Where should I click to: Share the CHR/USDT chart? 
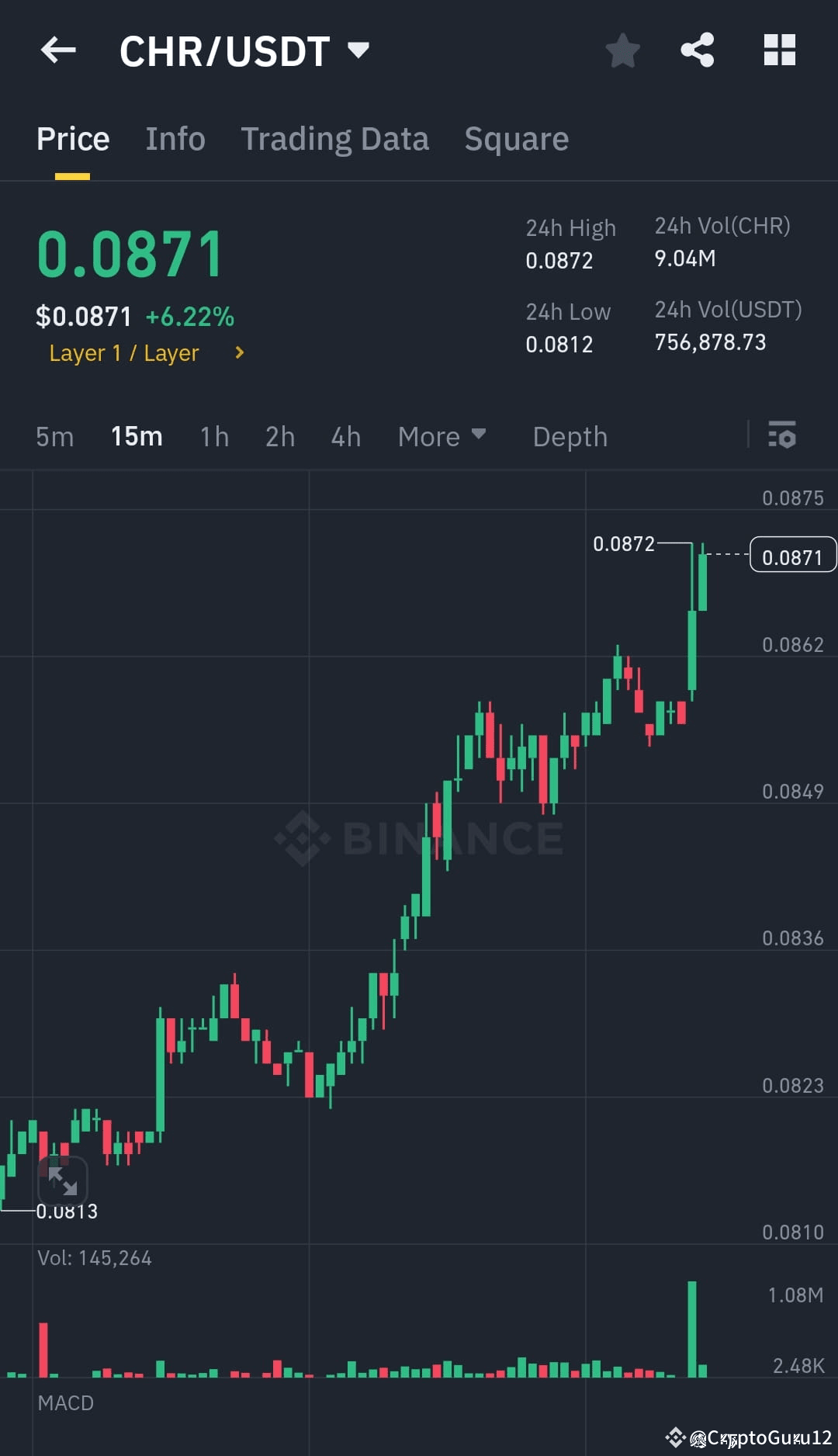click(x=697, y=50)
